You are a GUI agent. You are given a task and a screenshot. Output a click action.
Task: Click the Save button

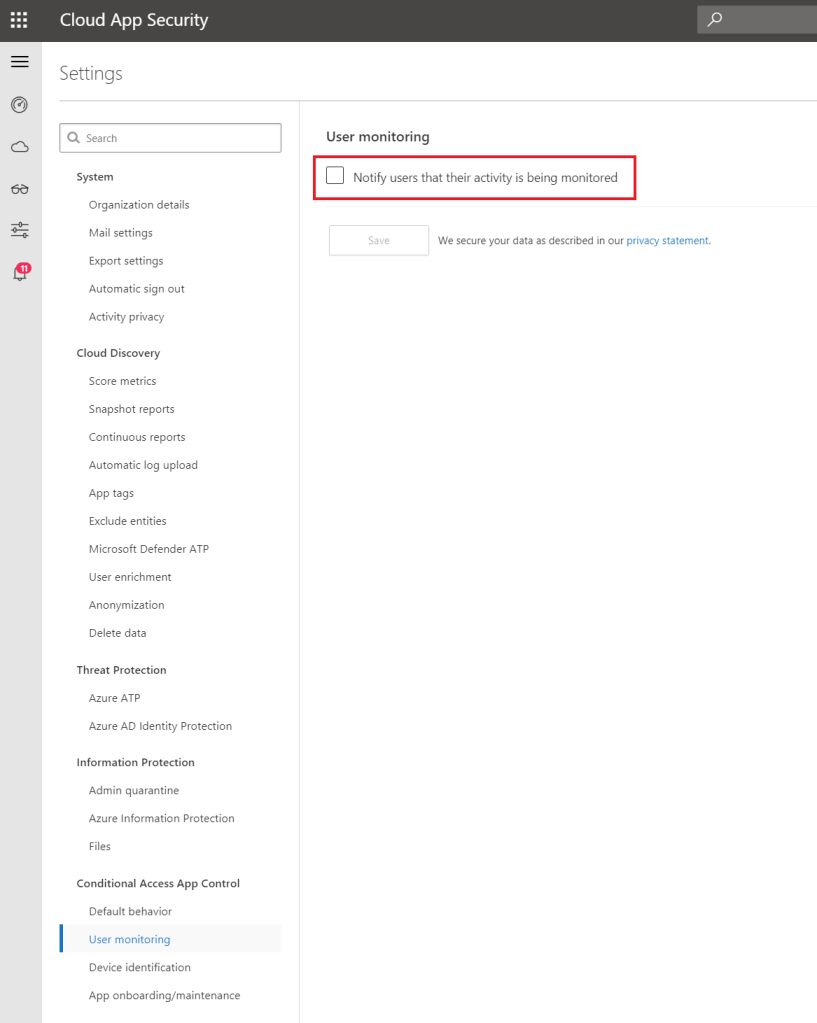tap(379, 240)
